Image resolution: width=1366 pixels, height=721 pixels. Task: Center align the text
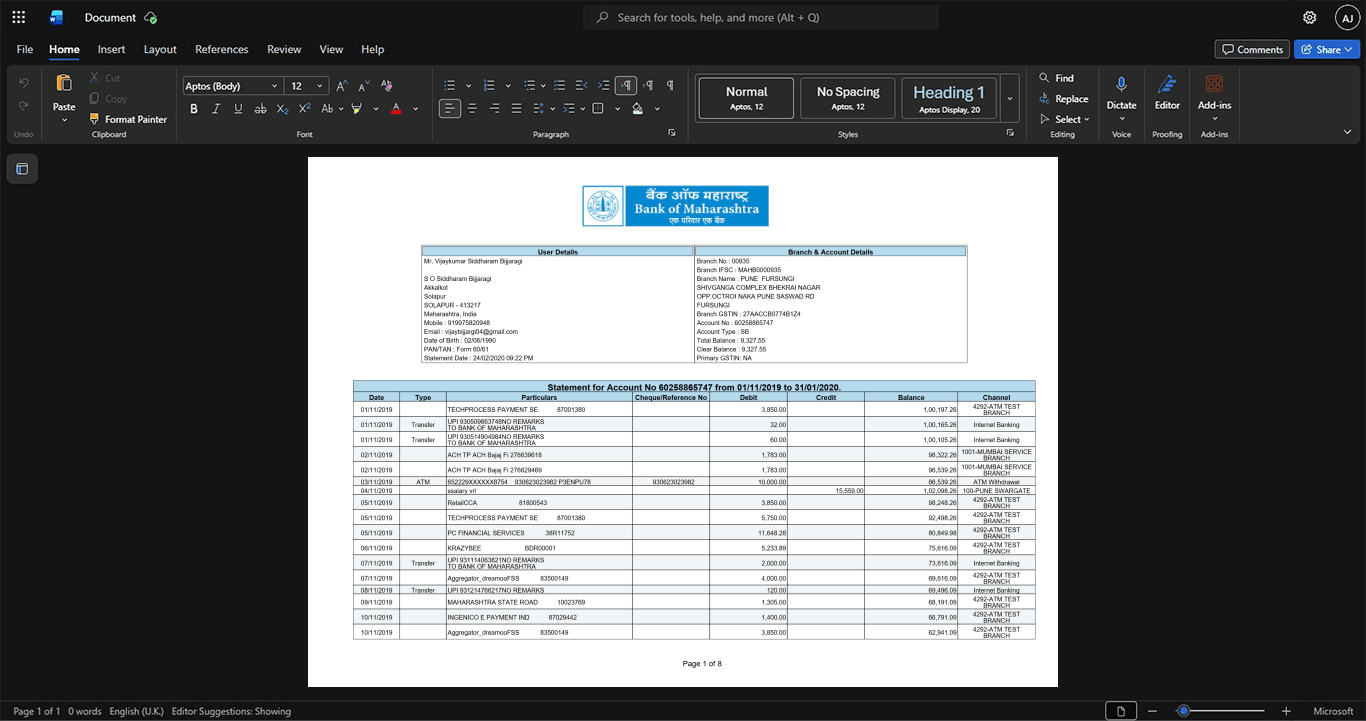coord(472,108)
